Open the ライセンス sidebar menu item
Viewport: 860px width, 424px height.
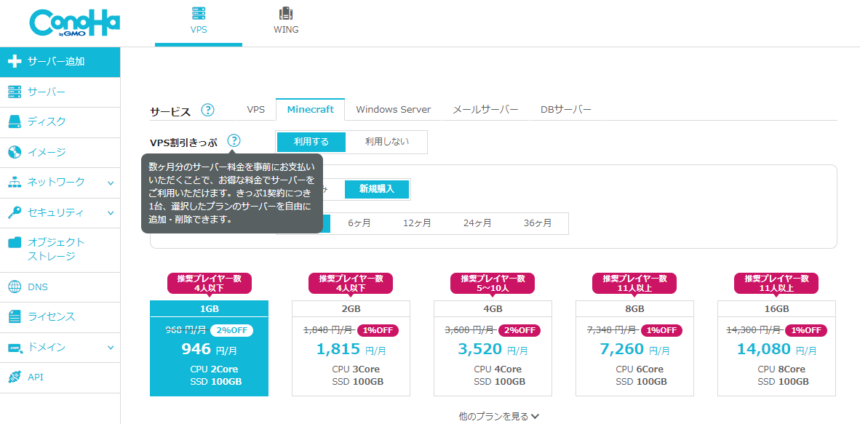pyautogui.click(x=60, y=317)
